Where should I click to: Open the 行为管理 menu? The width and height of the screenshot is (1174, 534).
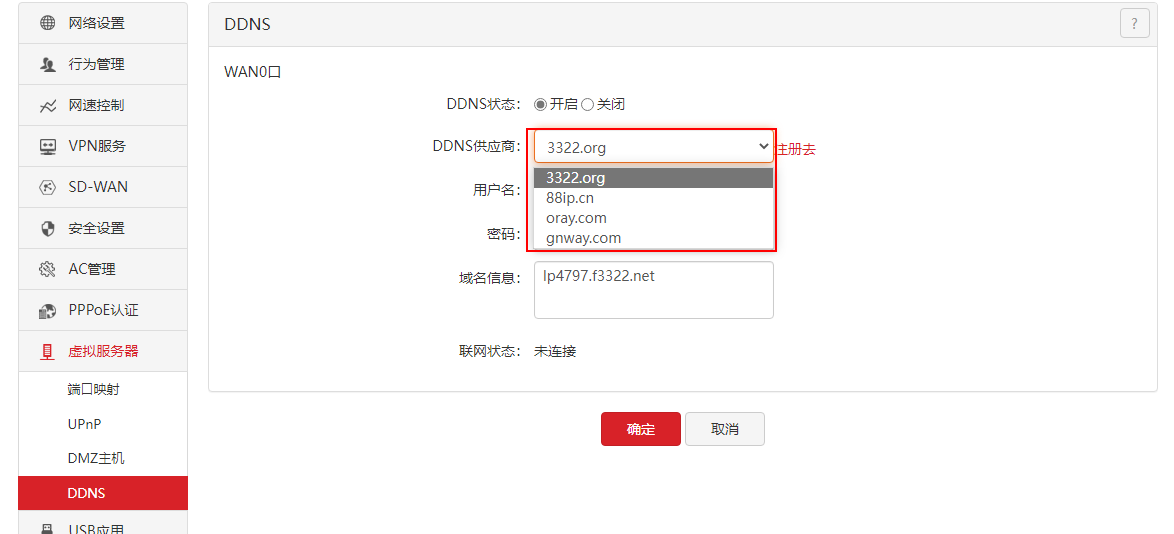[103, 64]
